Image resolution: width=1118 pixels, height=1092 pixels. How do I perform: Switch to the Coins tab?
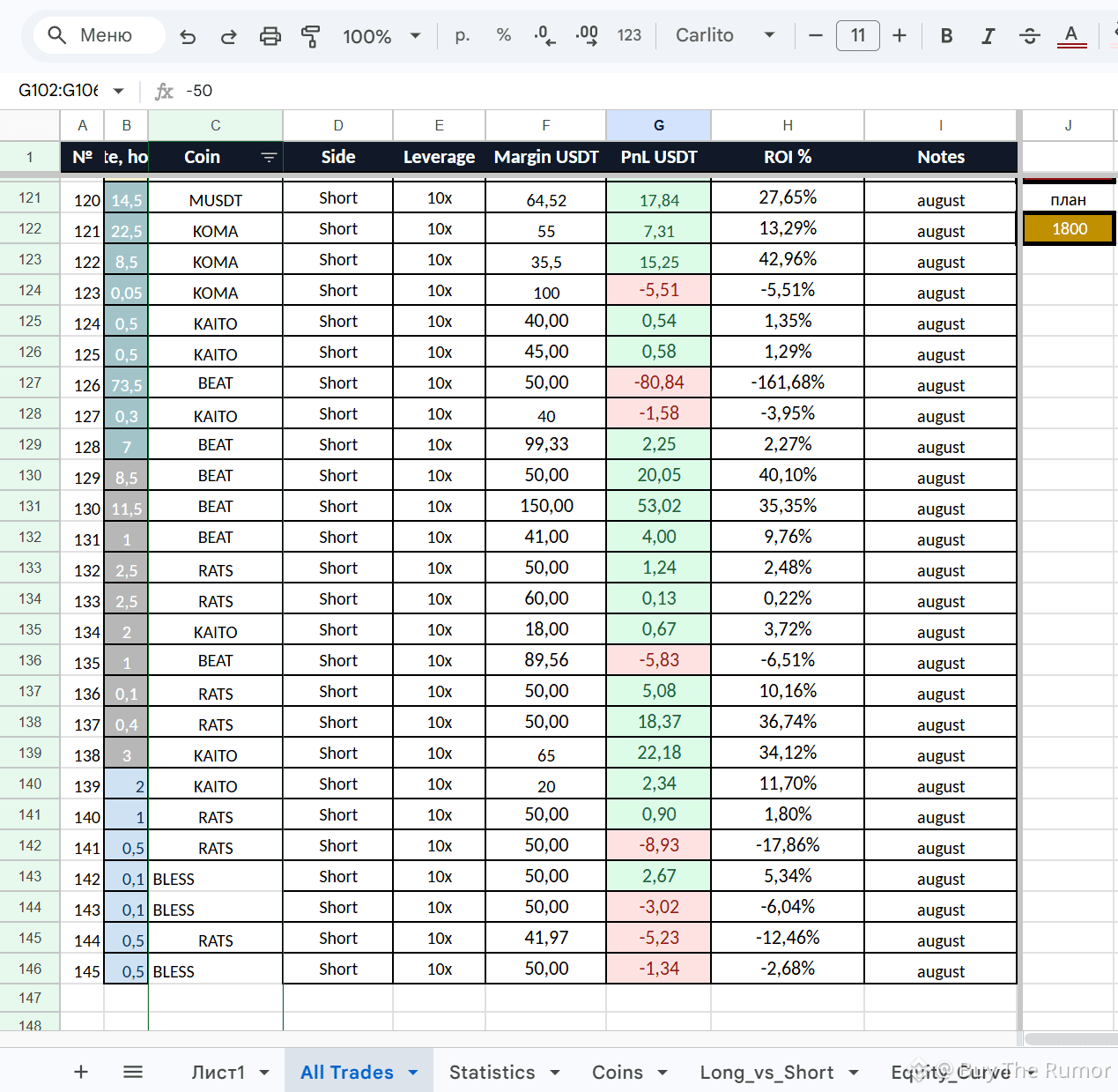pos(617,1072)
